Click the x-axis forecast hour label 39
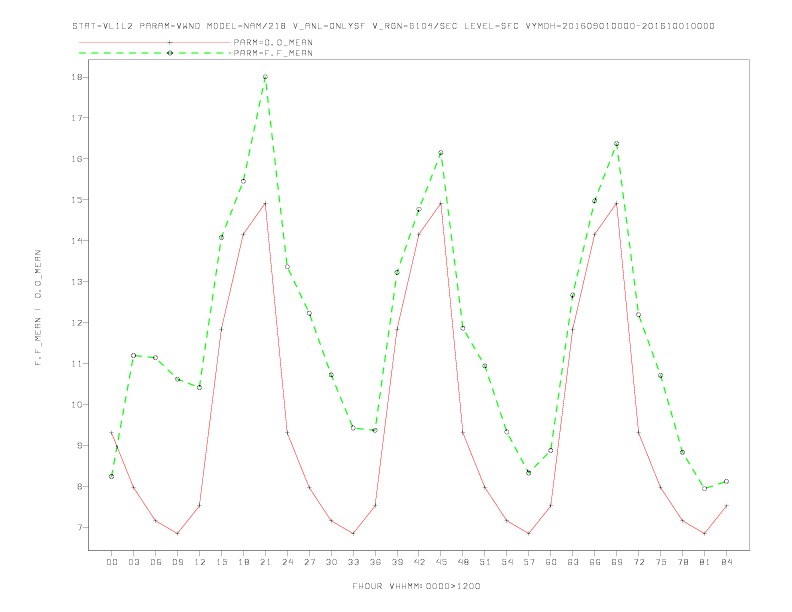The height and width of the screenshot is (612, 792). [x=397, y=562]
